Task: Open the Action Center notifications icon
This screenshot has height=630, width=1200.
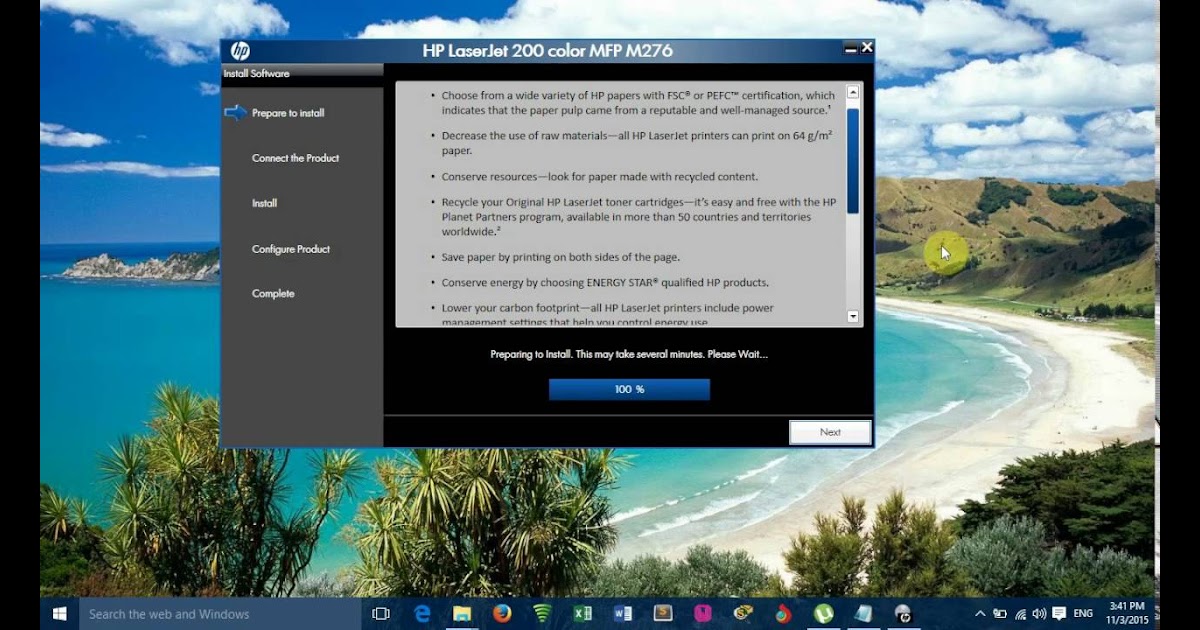Action: pos(1059,614)
